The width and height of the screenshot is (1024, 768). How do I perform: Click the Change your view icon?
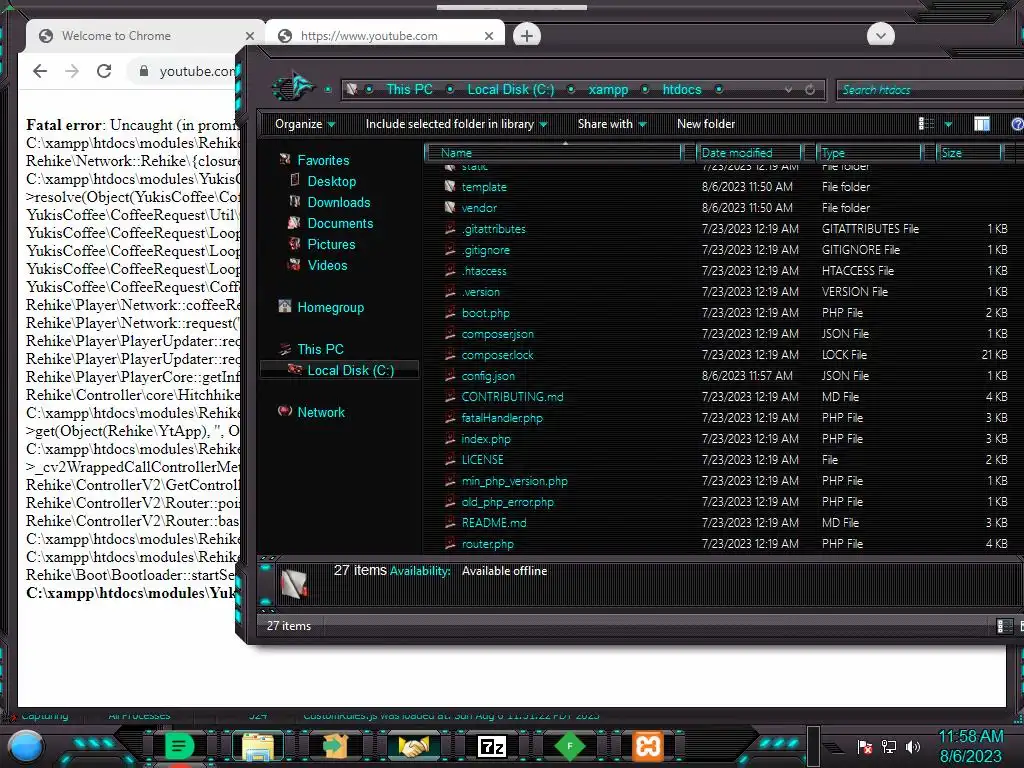[x=925, y=123]
